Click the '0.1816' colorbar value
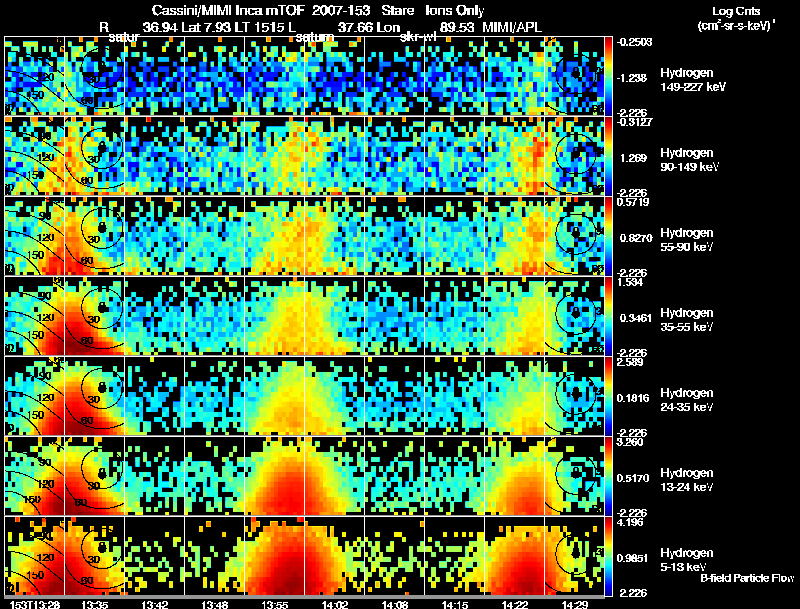Screen dimensions: 800x609 point(633,398)
